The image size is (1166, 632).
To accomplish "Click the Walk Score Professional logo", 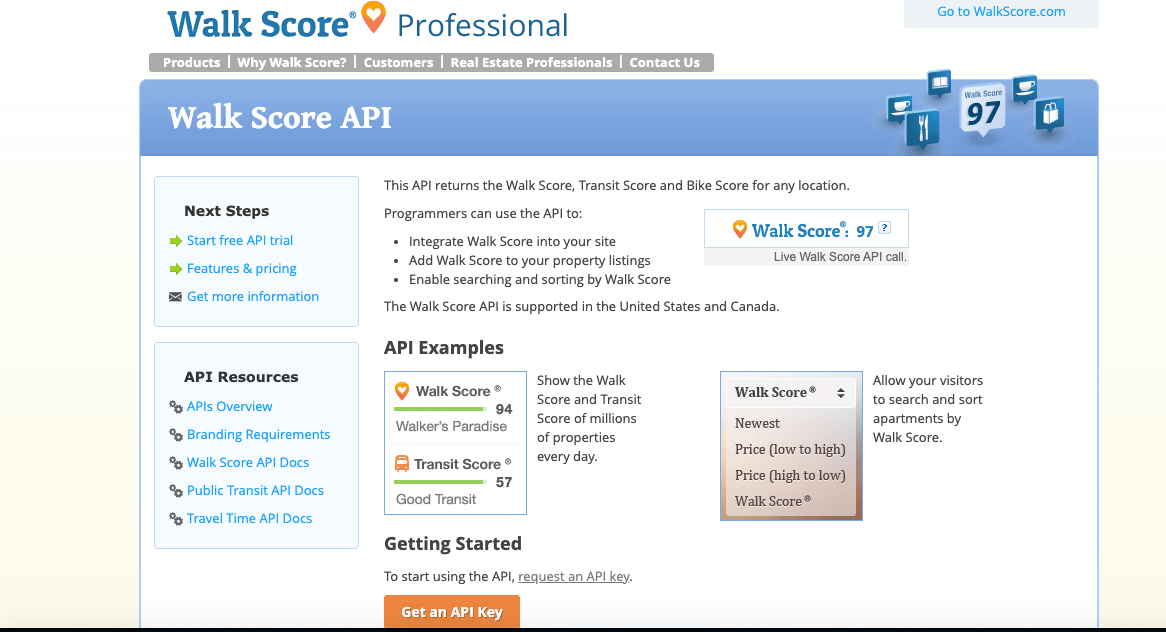I will pyautogui.click(x=367, y=24).
